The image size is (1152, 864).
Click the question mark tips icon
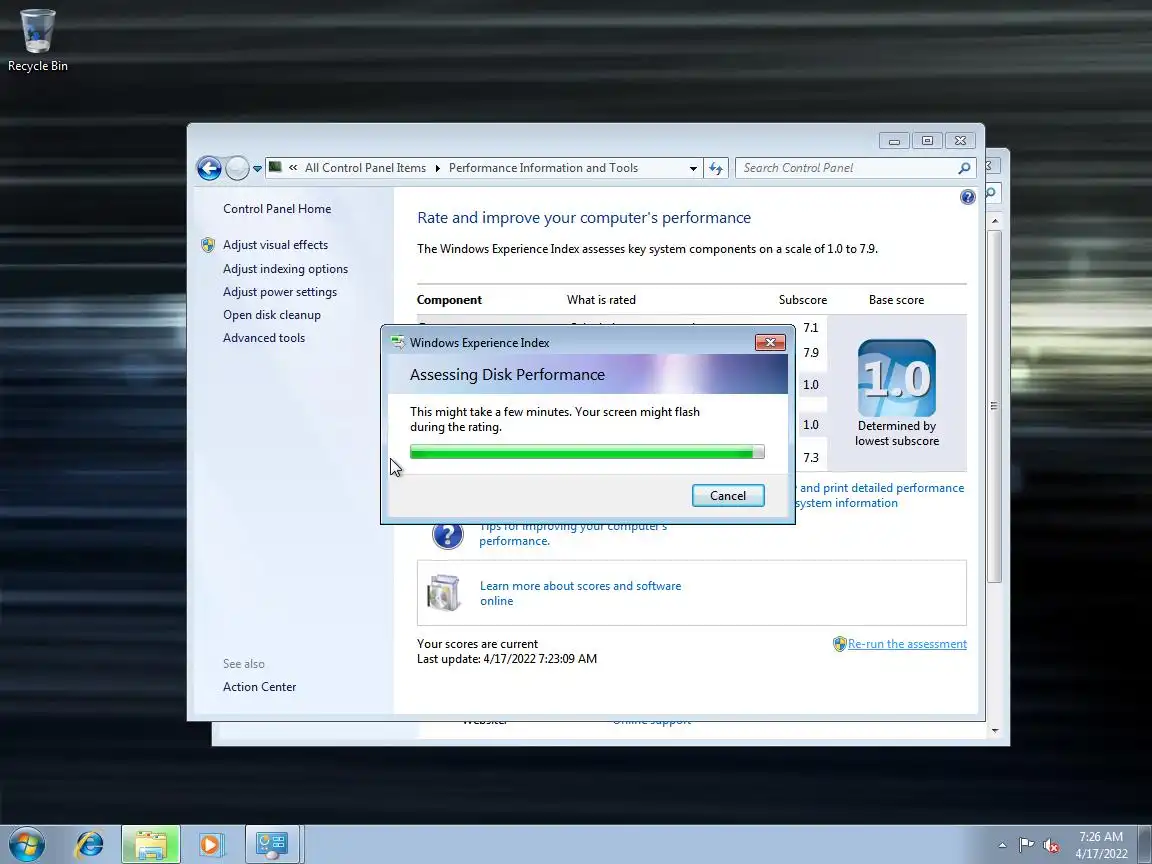click(x=447, y=534)
